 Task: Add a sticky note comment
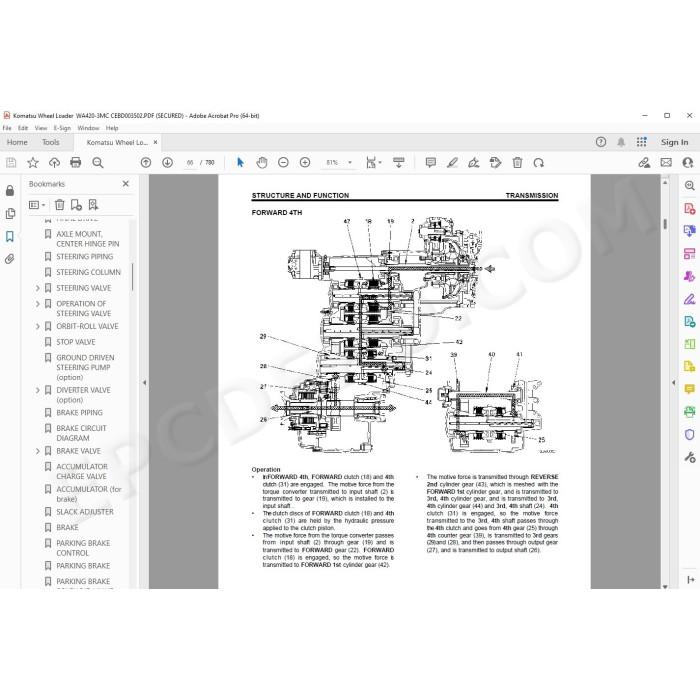[x=431, y=163]
